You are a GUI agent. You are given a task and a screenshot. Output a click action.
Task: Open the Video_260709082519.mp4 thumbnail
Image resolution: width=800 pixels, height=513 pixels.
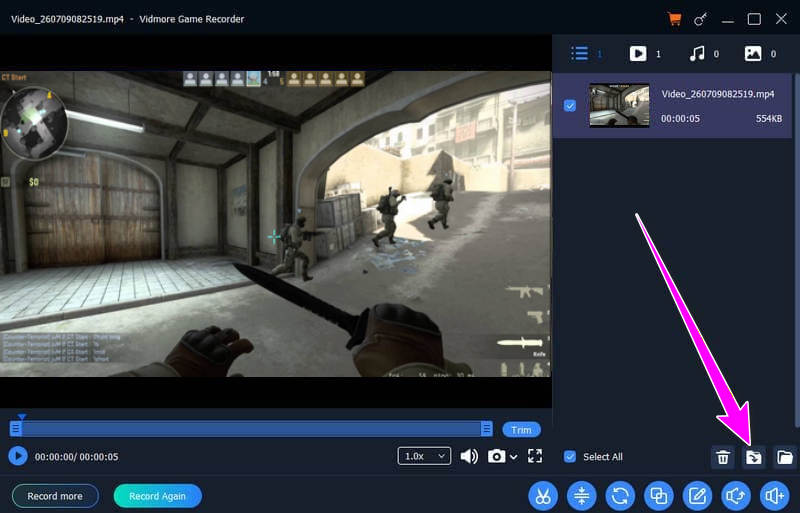(x=619, y=105)
